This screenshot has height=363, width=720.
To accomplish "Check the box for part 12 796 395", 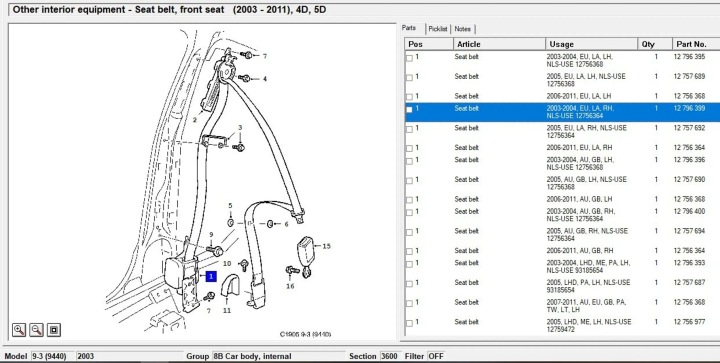I will pos(409,58).
